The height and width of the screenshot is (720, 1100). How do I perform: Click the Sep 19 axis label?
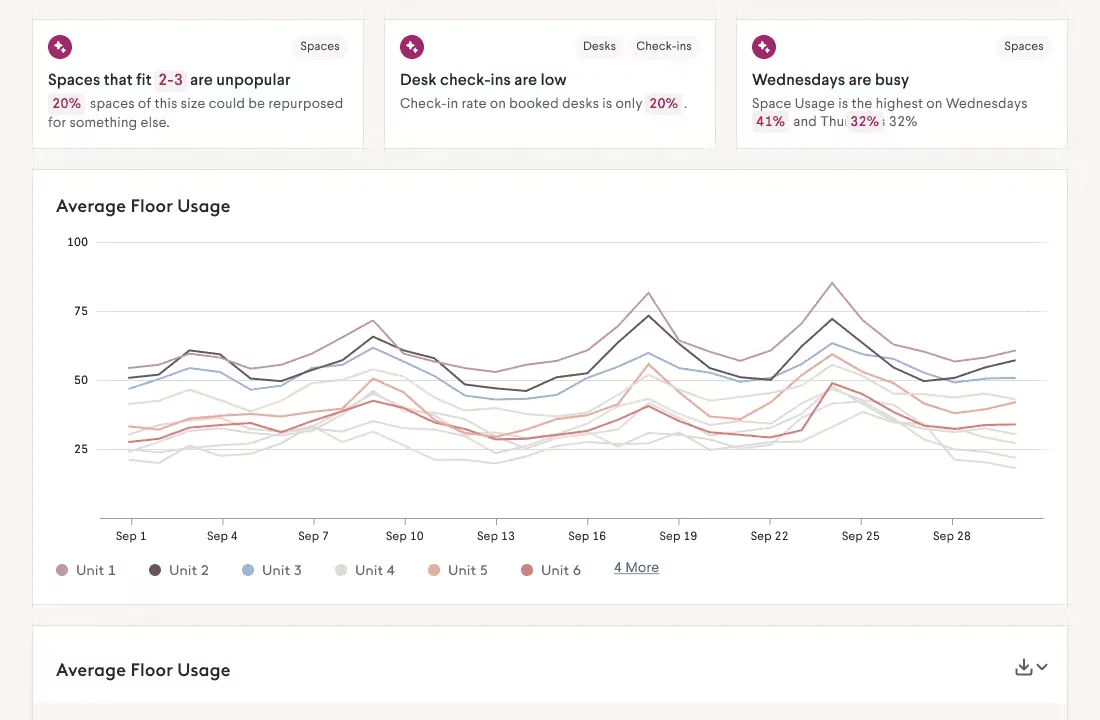(x=678, y=536)
